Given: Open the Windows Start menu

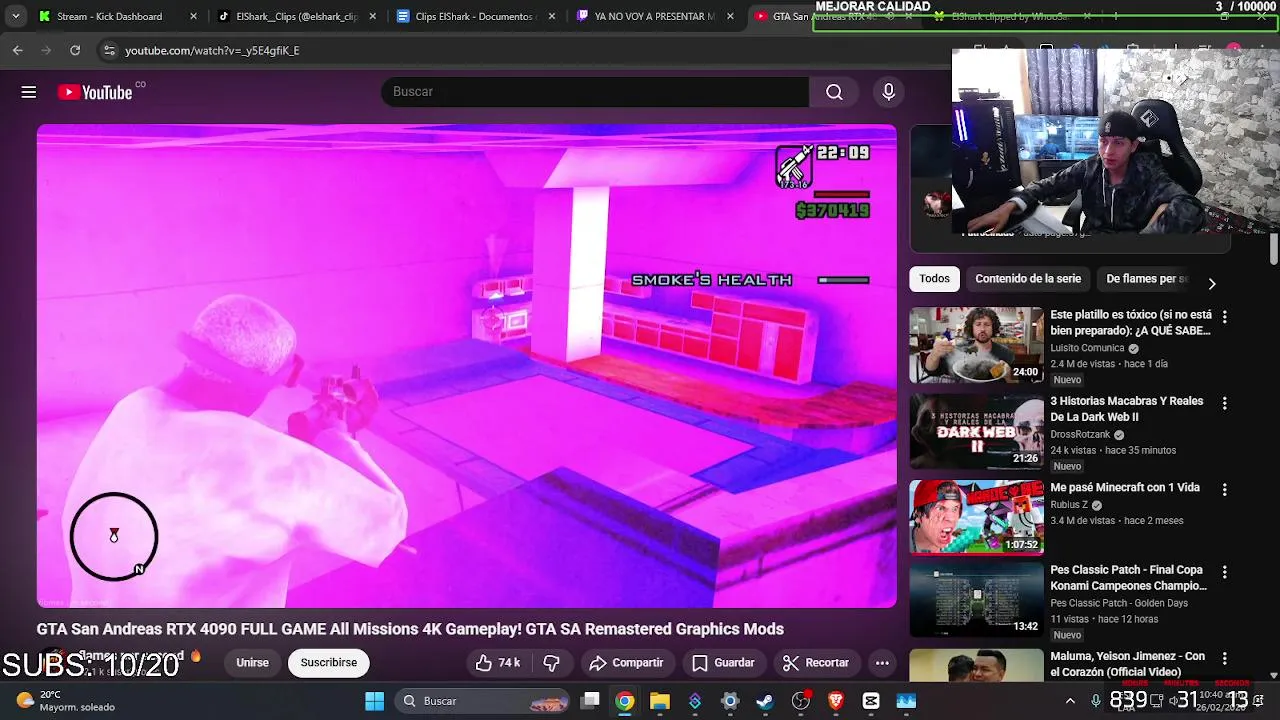Looking at the screenshot, I should coord(374,701).
